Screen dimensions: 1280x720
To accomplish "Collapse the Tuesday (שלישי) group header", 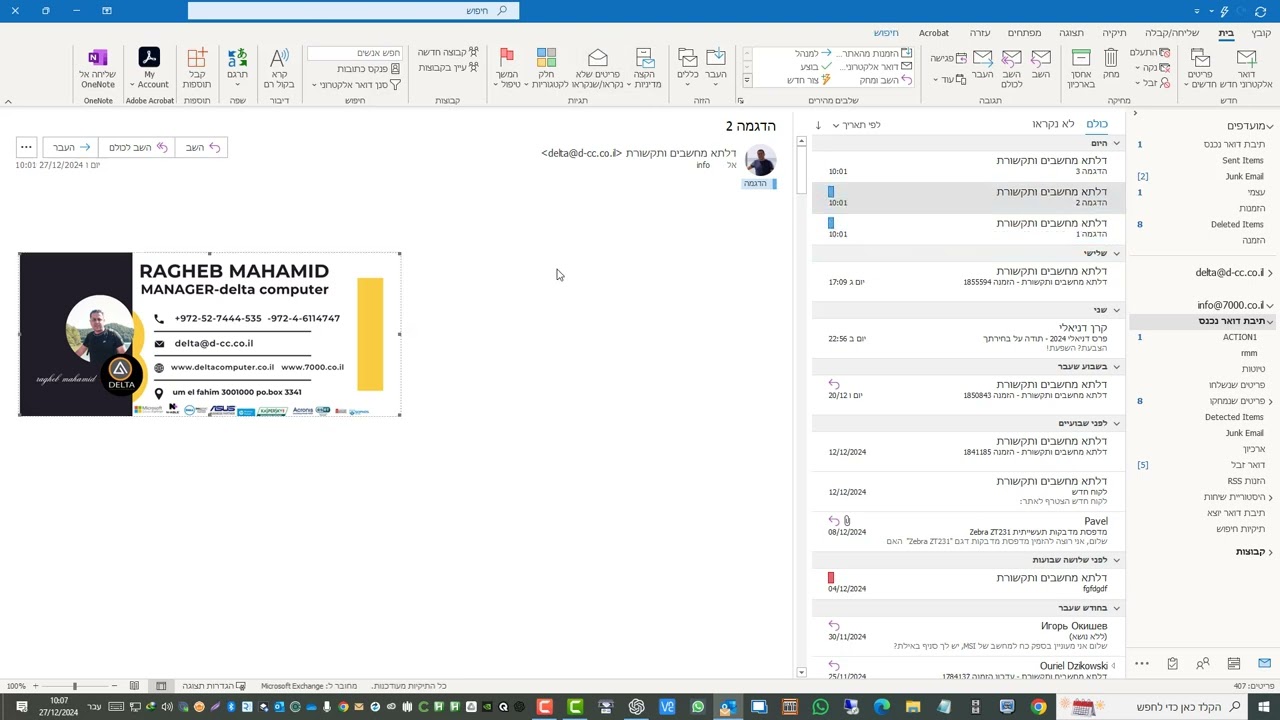I will [1116, 253].
